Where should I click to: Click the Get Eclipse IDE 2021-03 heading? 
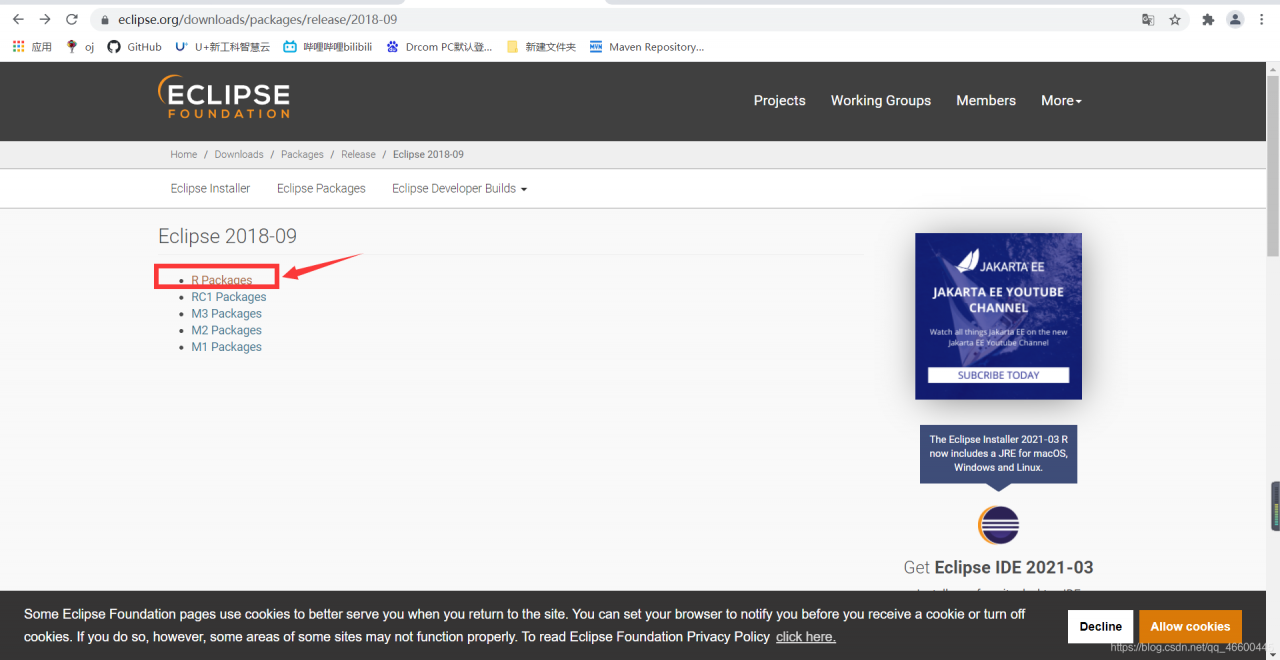(x=998, y=567)
